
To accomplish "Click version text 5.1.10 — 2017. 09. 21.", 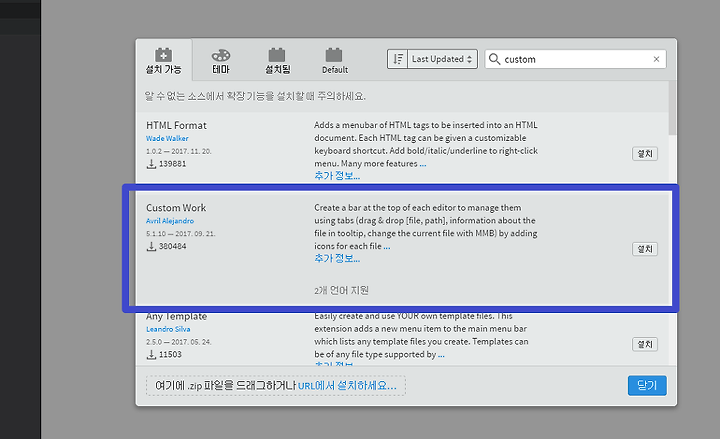I will [x=180, y=234].
